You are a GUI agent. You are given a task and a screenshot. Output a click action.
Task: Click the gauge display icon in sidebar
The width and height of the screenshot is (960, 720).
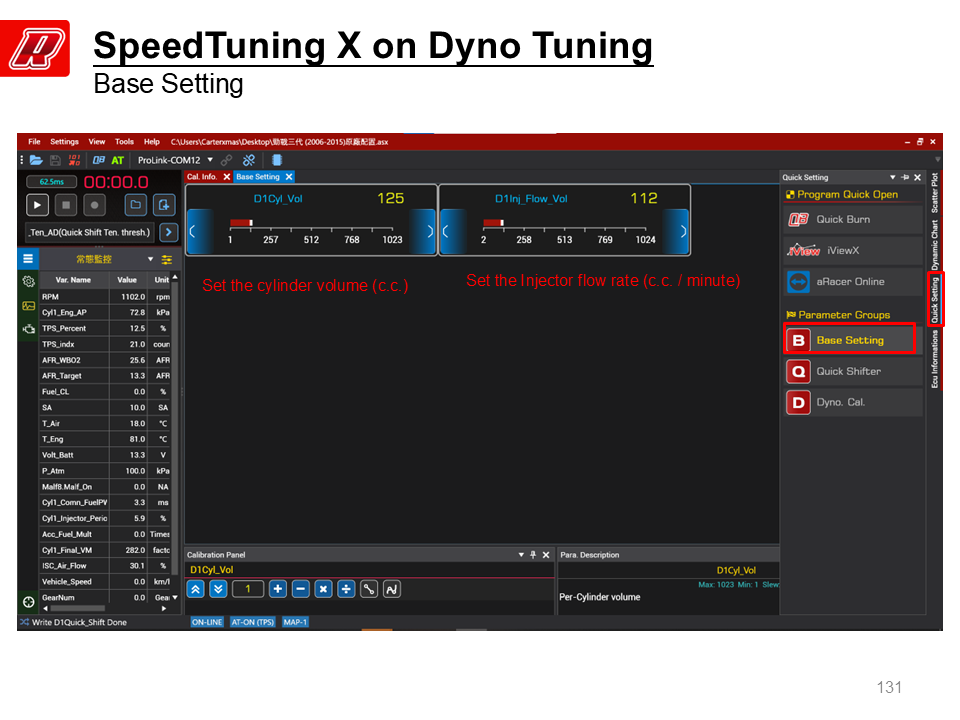[28, 306]
